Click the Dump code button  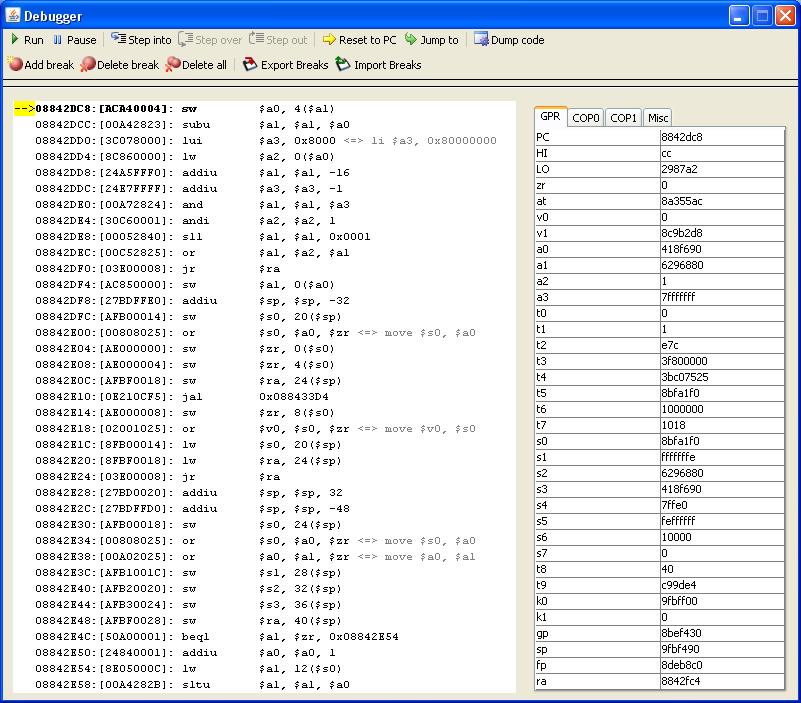[x=509, y=40]
